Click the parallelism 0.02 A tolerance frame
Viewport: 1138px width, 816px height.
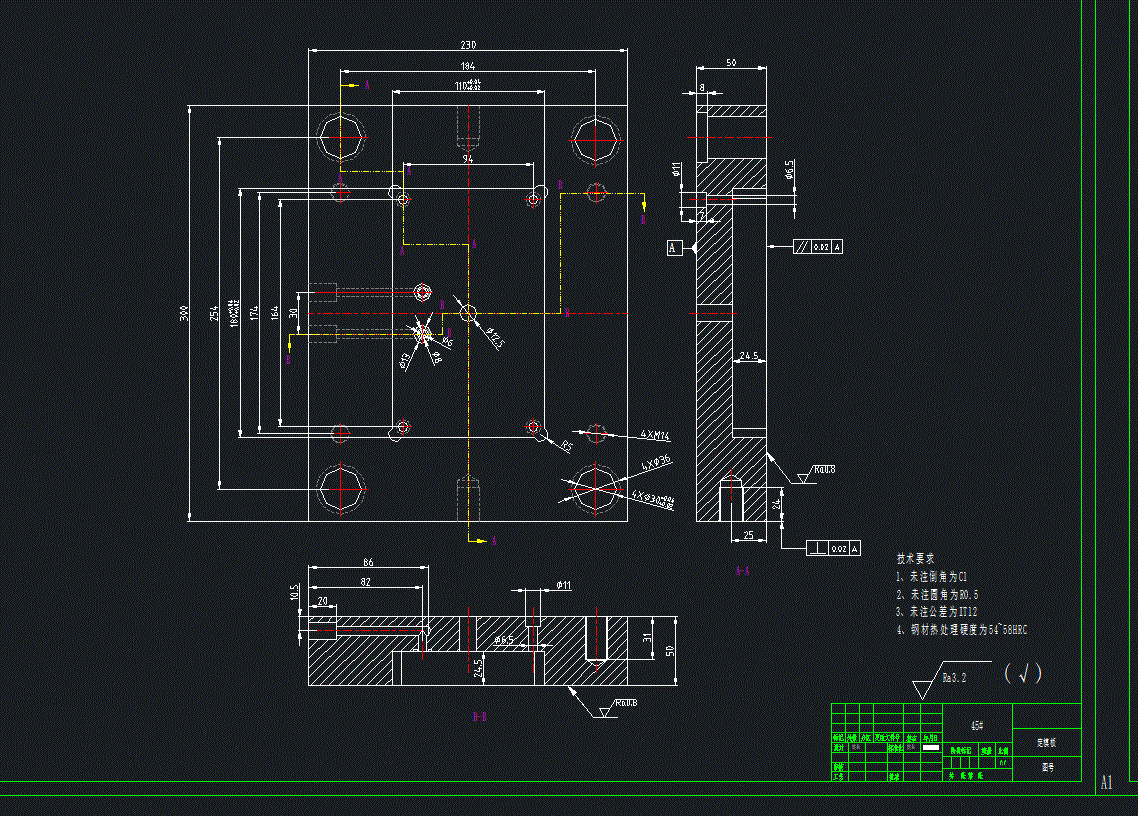click(818, 247)
